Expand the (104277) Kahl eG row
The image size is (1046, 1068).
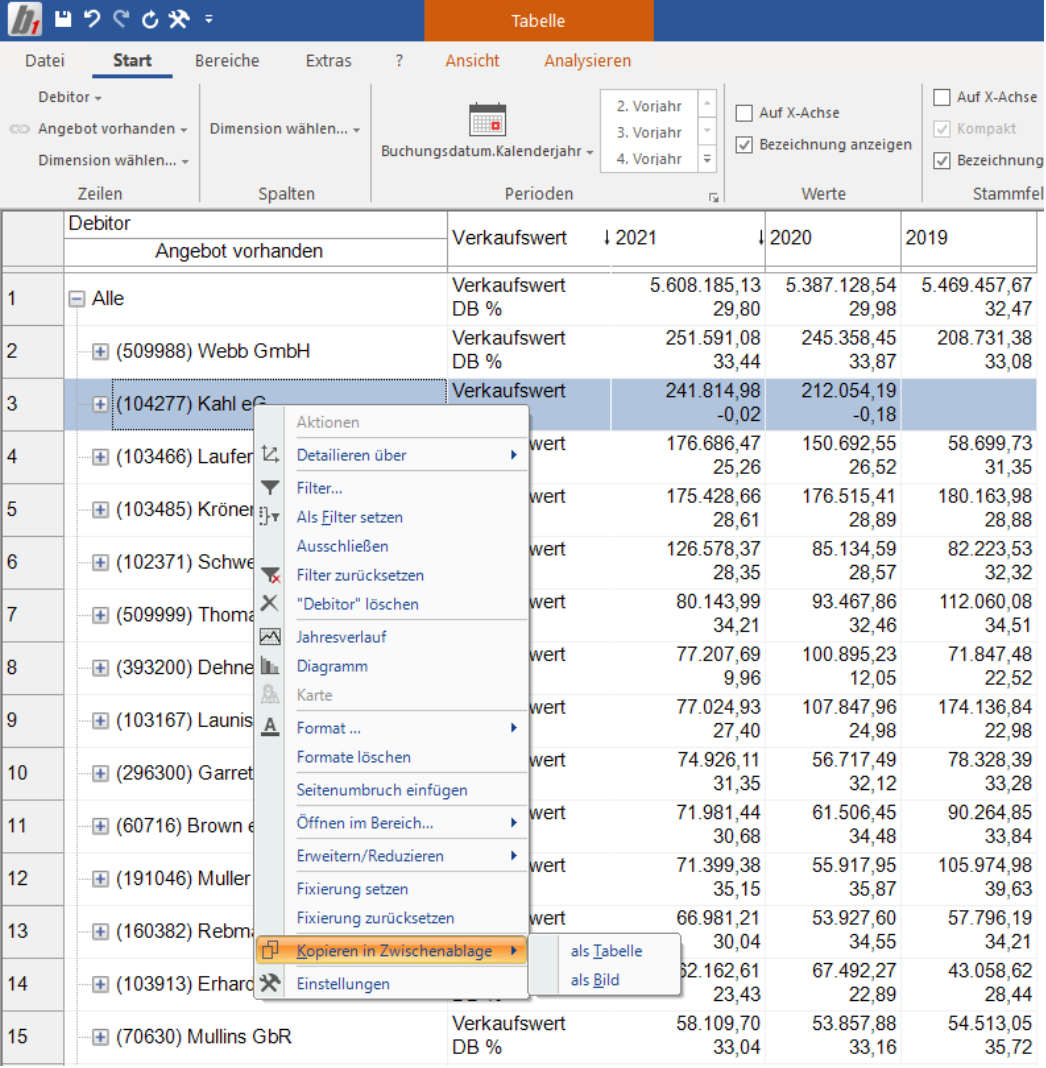(x=100, y=404)
